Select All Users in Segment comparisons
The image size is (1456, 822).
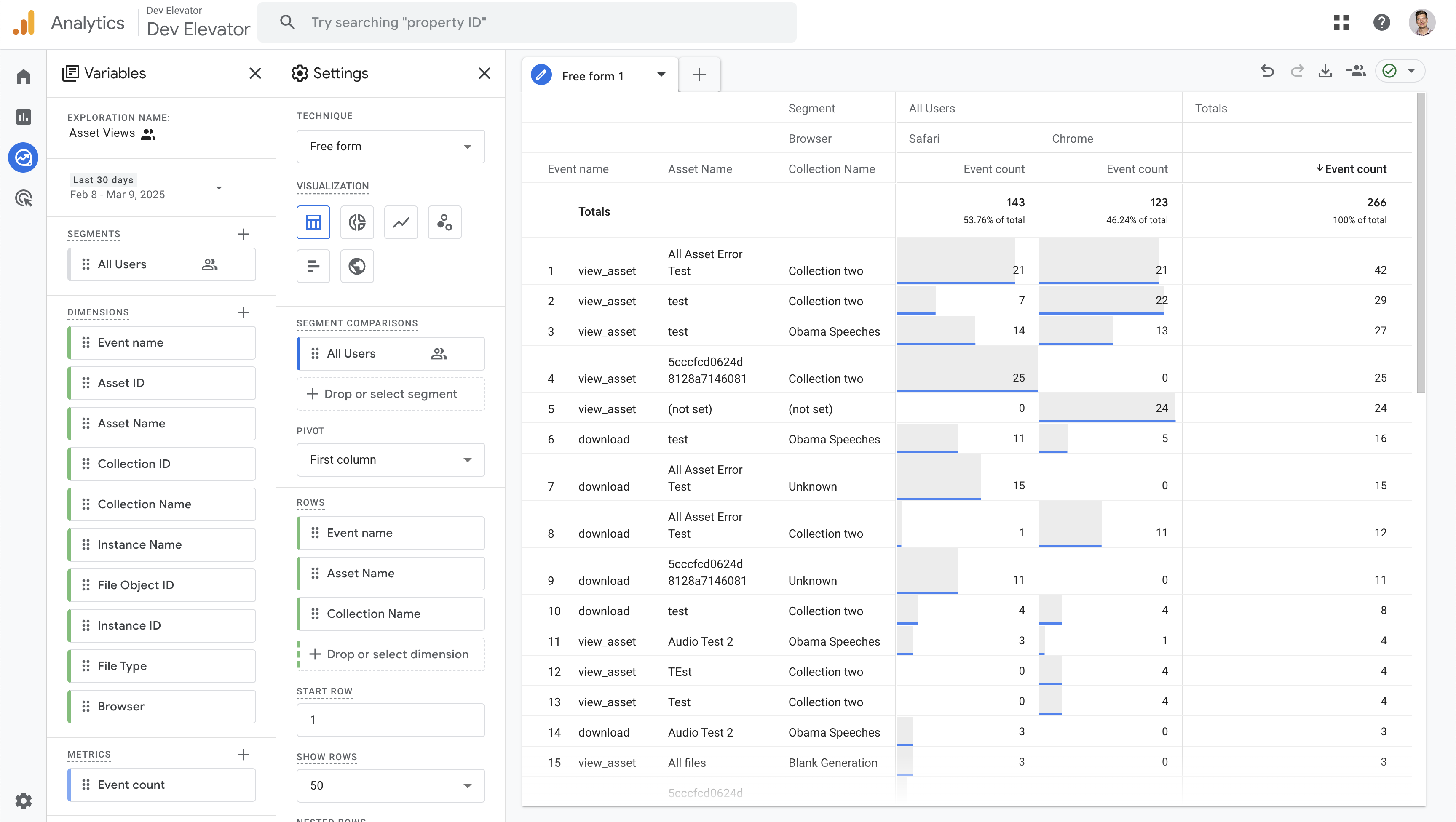[391, 354]
